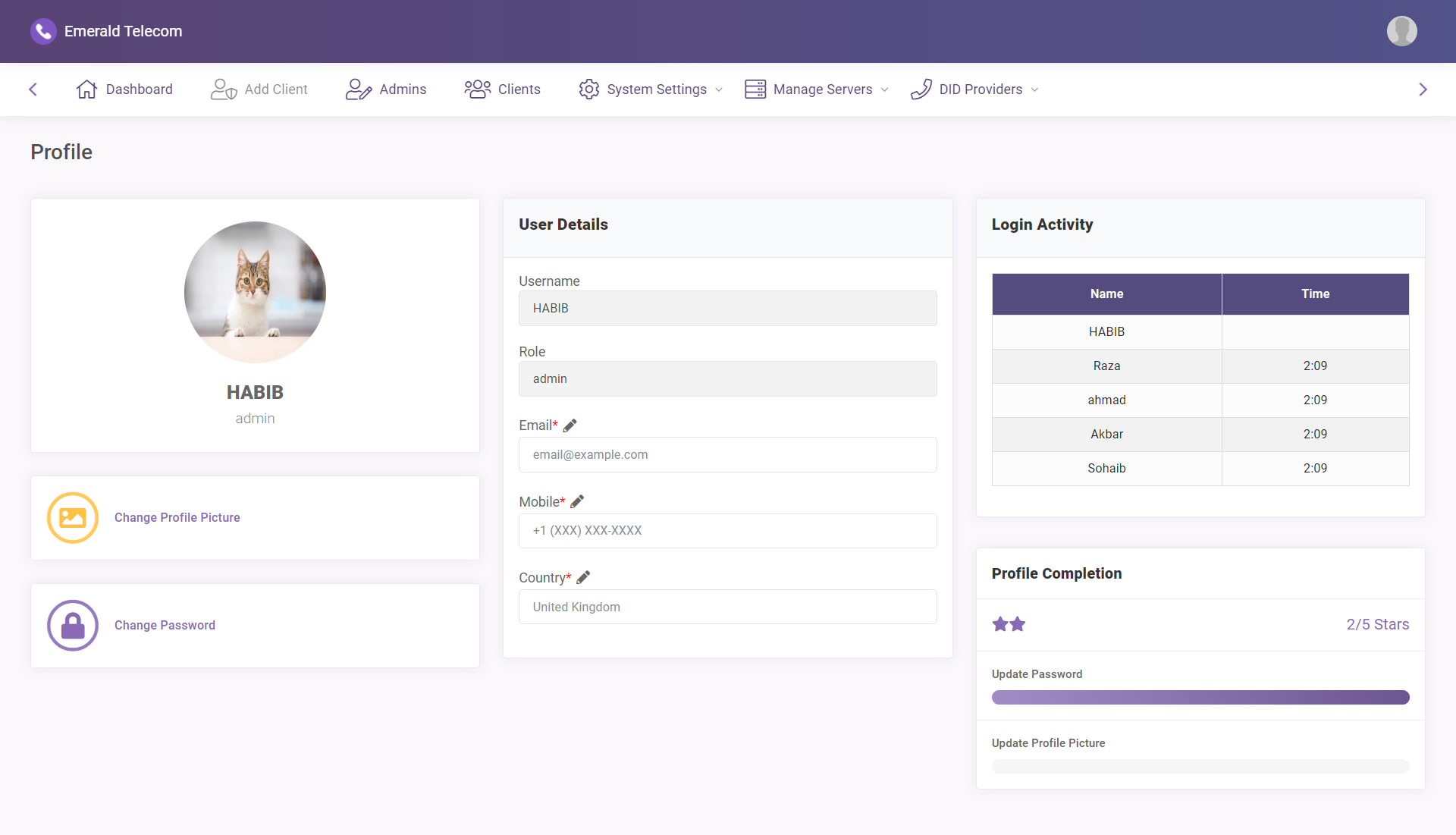Click the purple lock icon
The height and width of the screenshot is (835, 1456).
pos(73,626)
